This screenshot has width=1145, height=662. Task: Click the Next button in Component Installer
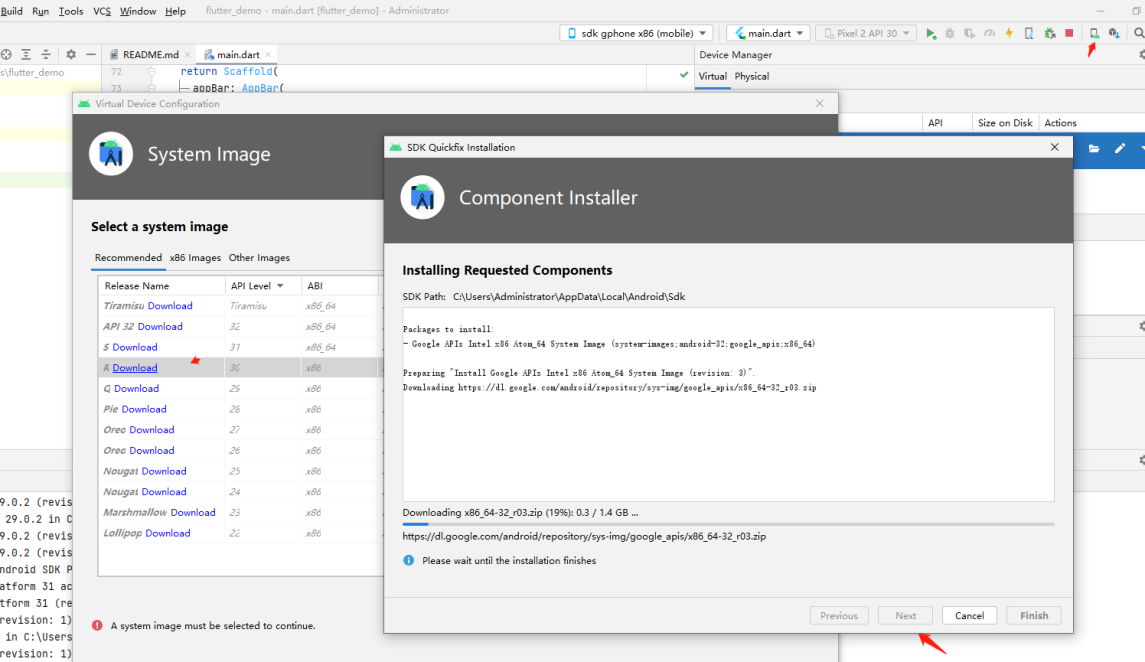pos(905,615)
